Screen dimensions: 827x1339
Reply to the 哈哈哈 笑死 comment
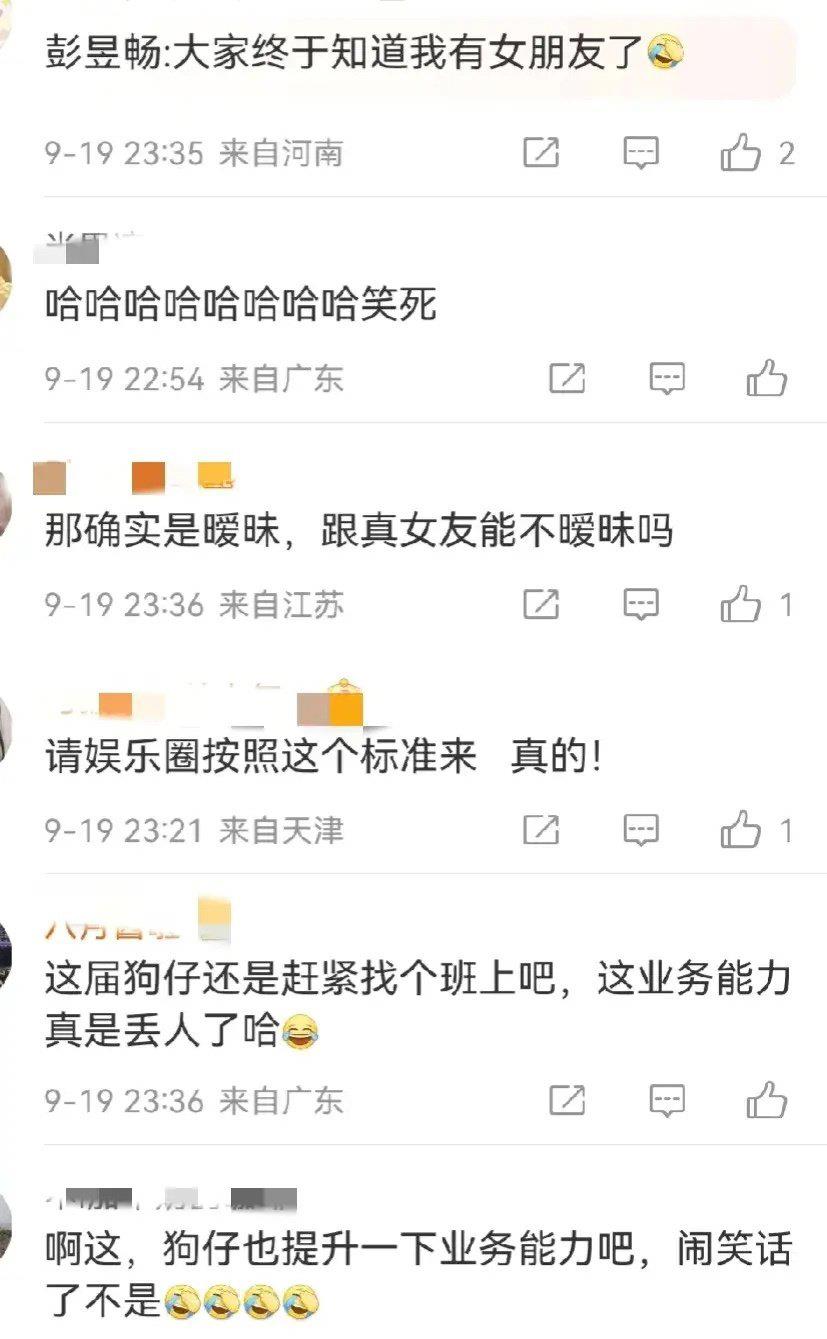click(667, 379)
